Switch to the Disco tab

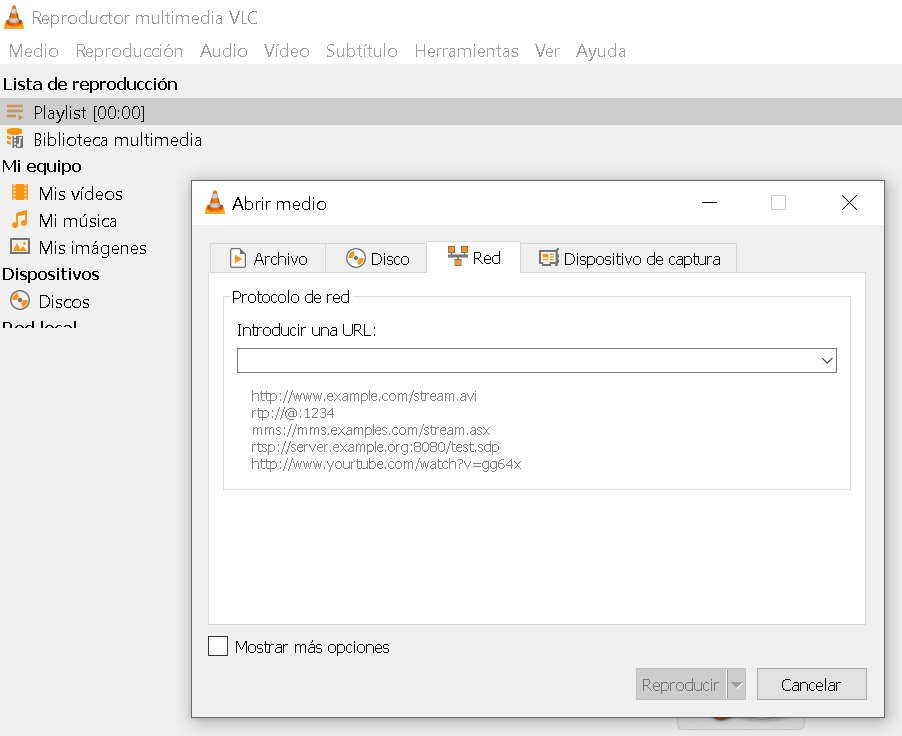(377, 258)
